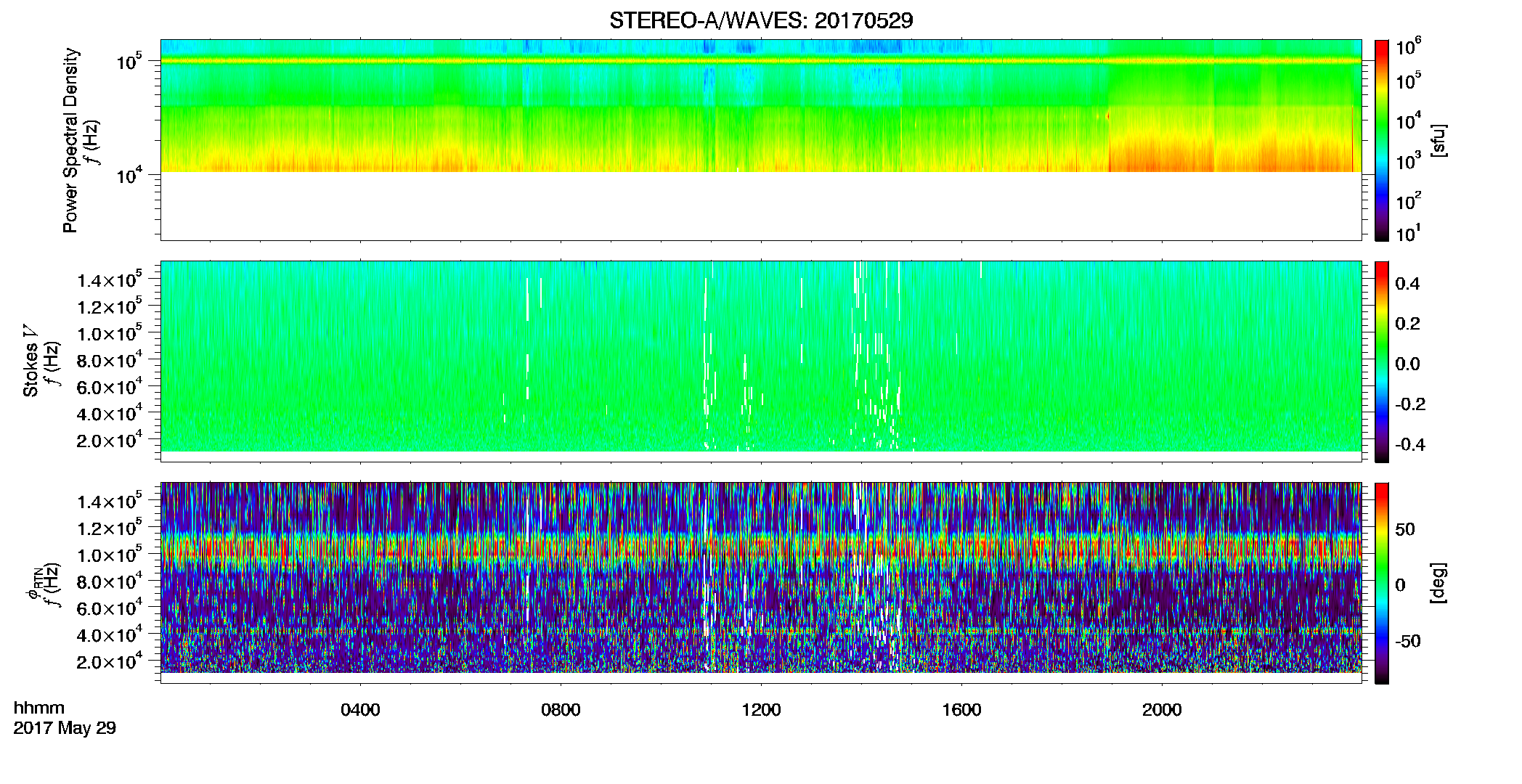Viewport: 1522px width, 784px height.
Task: Click the -0.4 value on Stokes colorbar
Action: point(1410,445)
